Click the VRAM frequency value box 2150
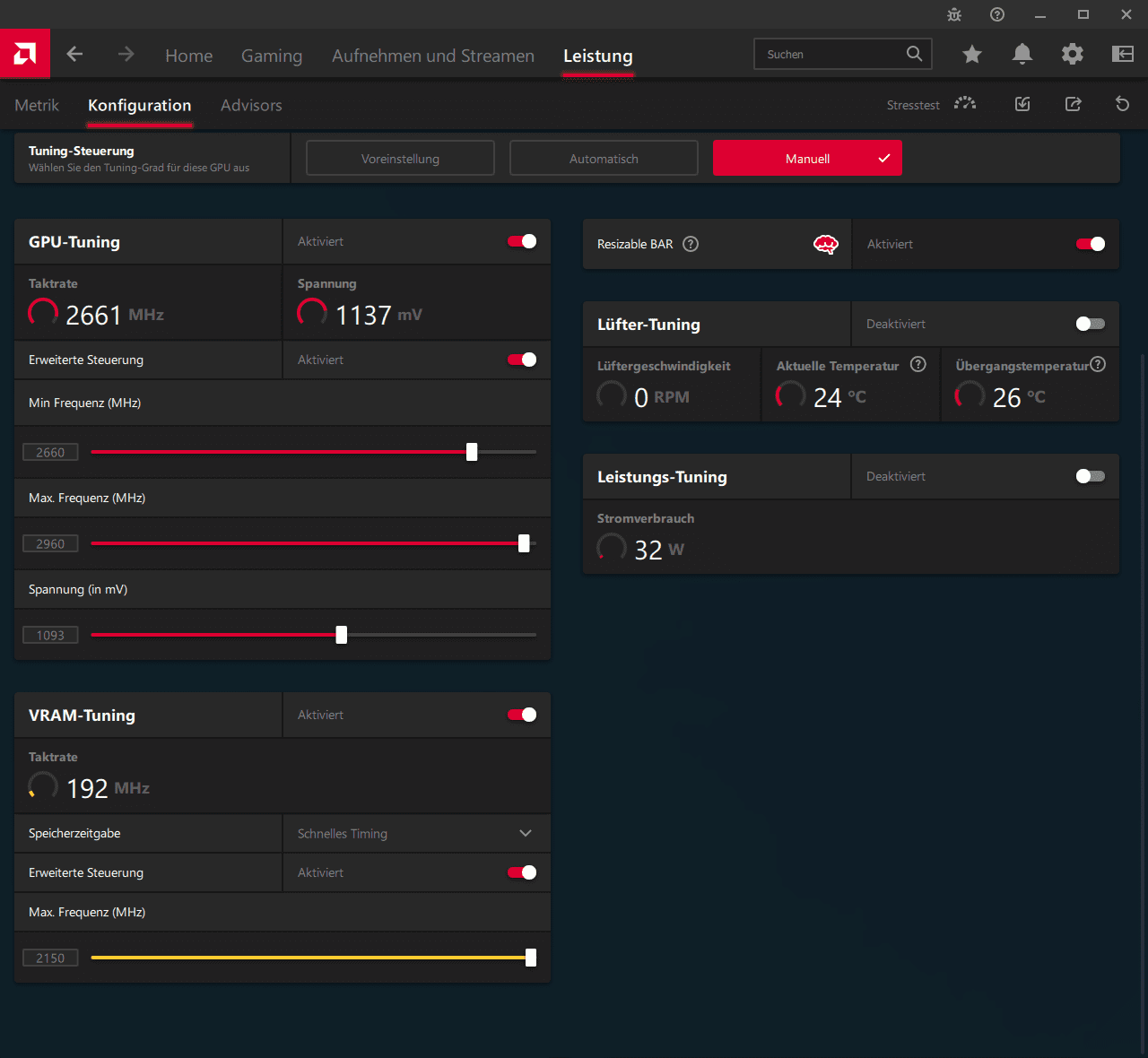The height and width of the screenshot is (1058, 1148). (x=50, y=958)
